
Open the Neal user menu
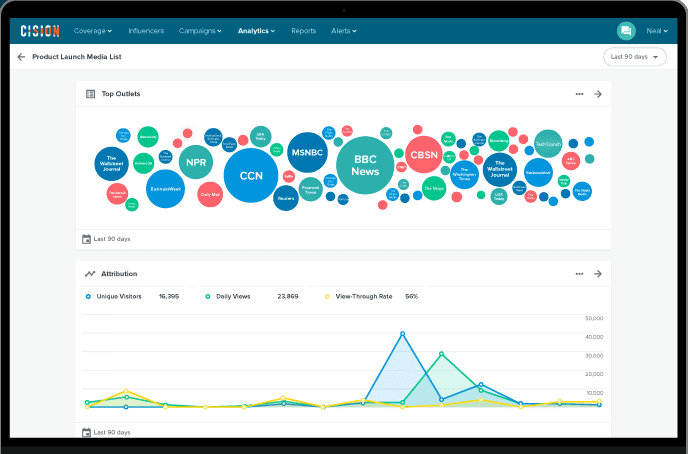(x=657, y=31)
